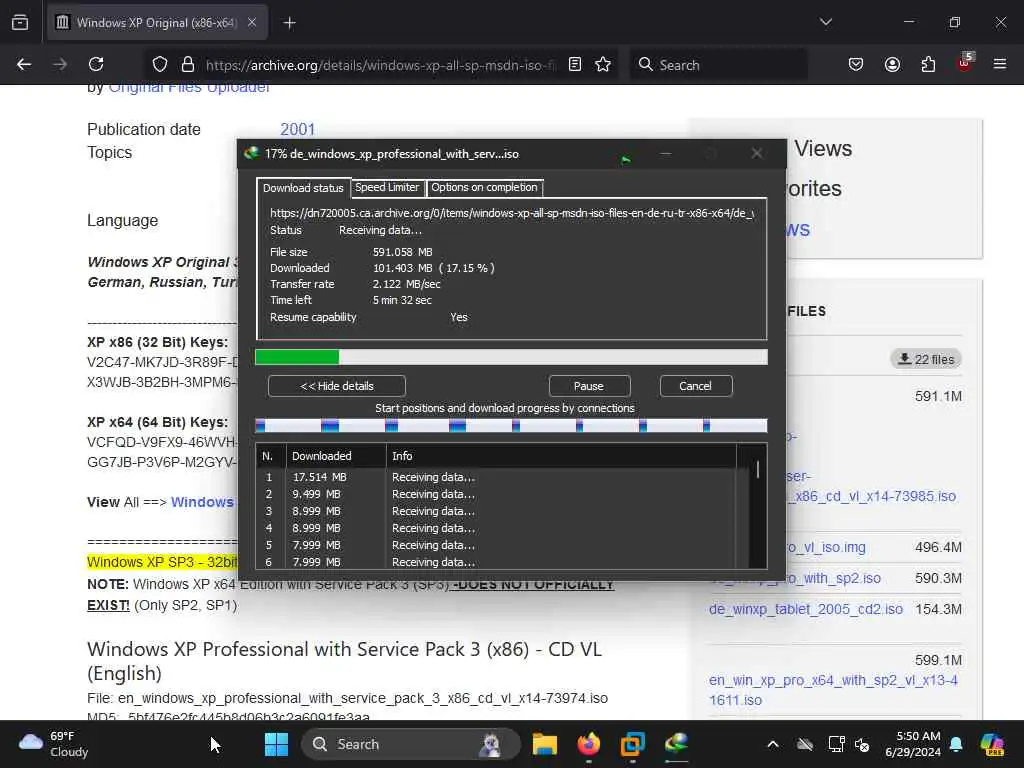Click the taskbar Search box
This screenshot has height=768, width=1024.
coord(410,744)
